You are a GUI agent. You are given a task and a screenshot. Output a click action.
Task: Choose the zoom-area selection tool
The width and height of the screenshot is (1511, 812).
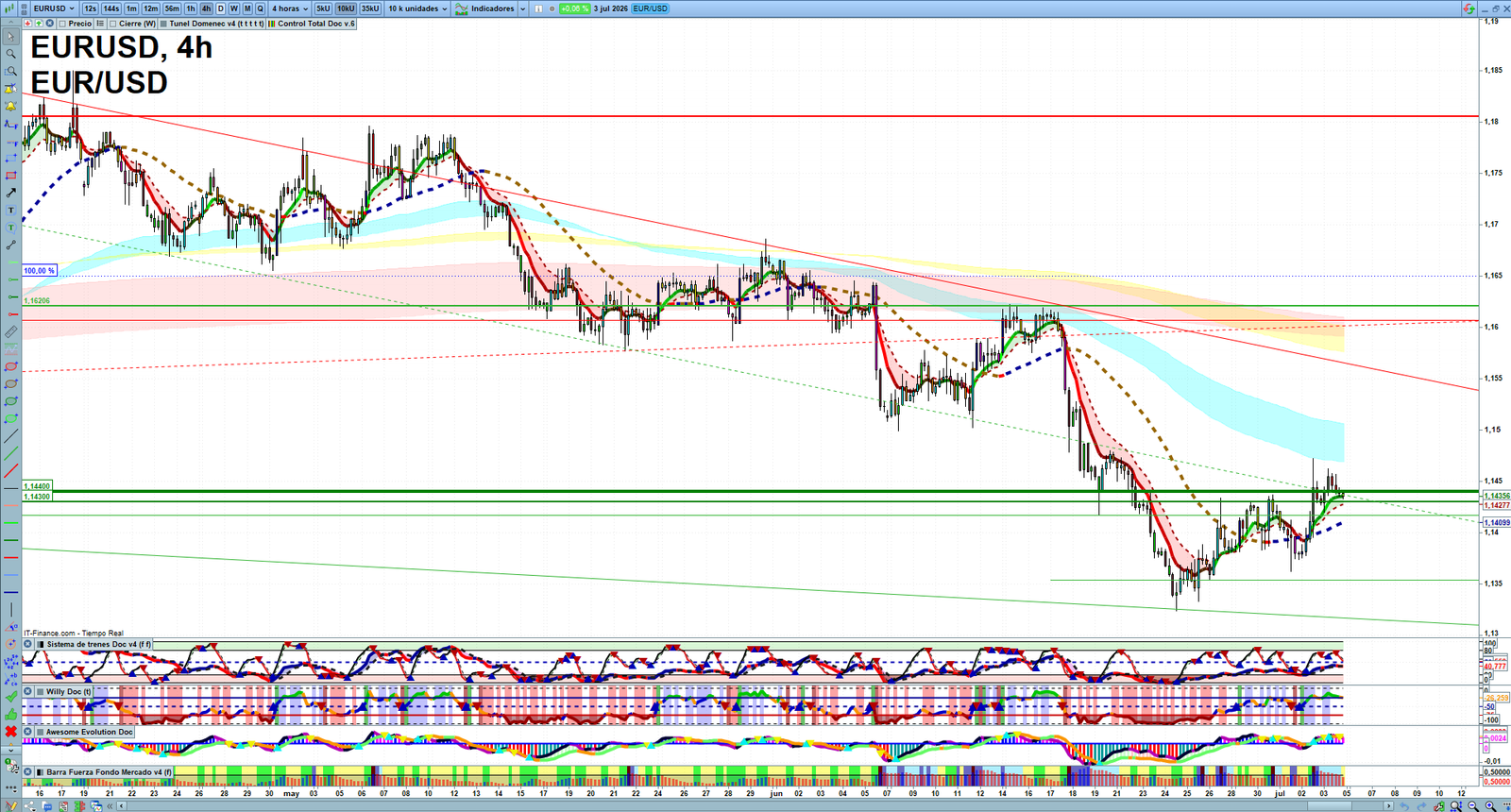(11, 71)
